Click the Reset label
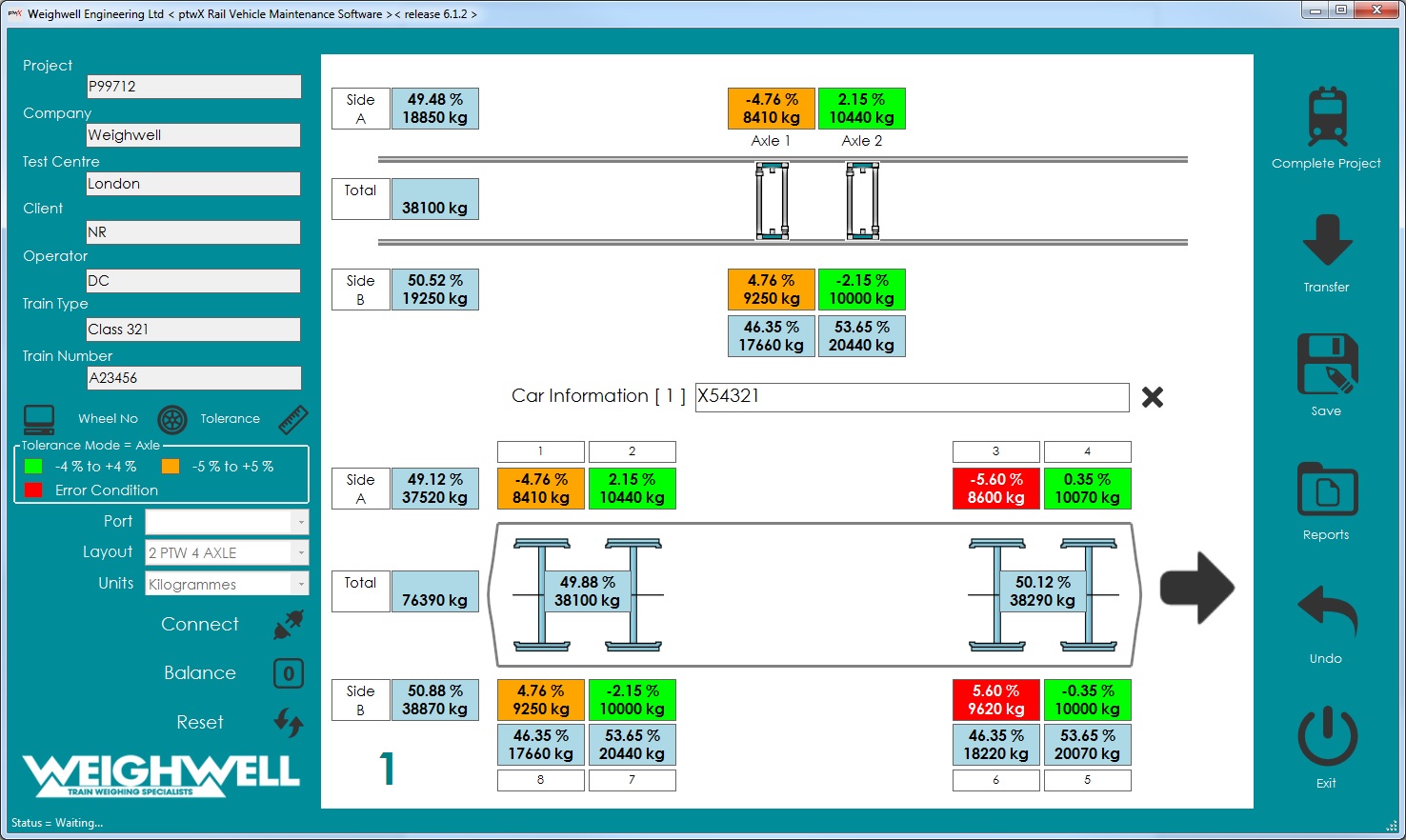 [x=200, y=723]
